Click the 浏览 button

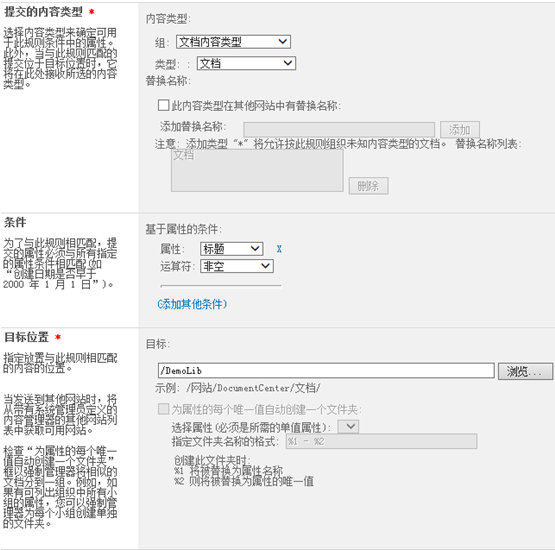pos(525,371)
